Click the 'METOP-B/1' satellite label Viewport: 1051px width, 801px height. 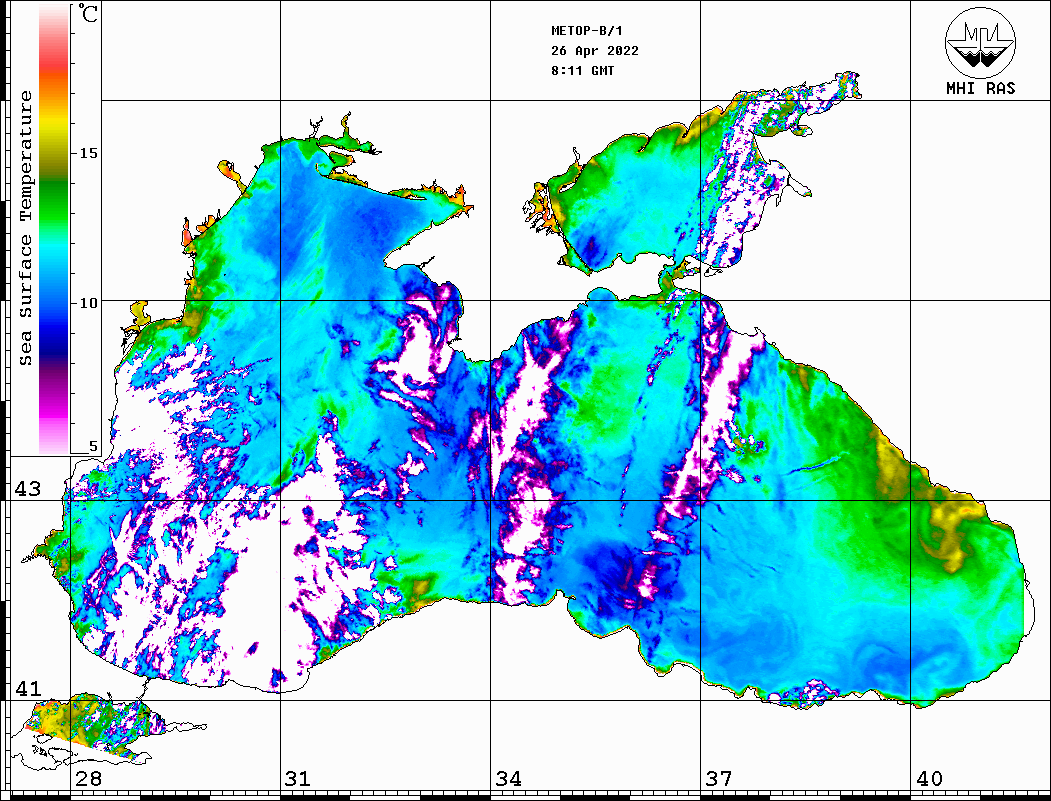[586, 31]
